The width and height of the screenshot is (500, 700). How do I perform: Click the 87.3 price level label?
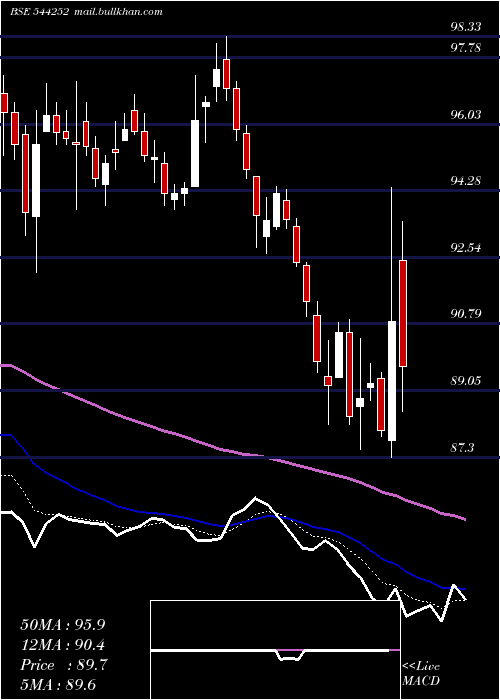[462, 448]
